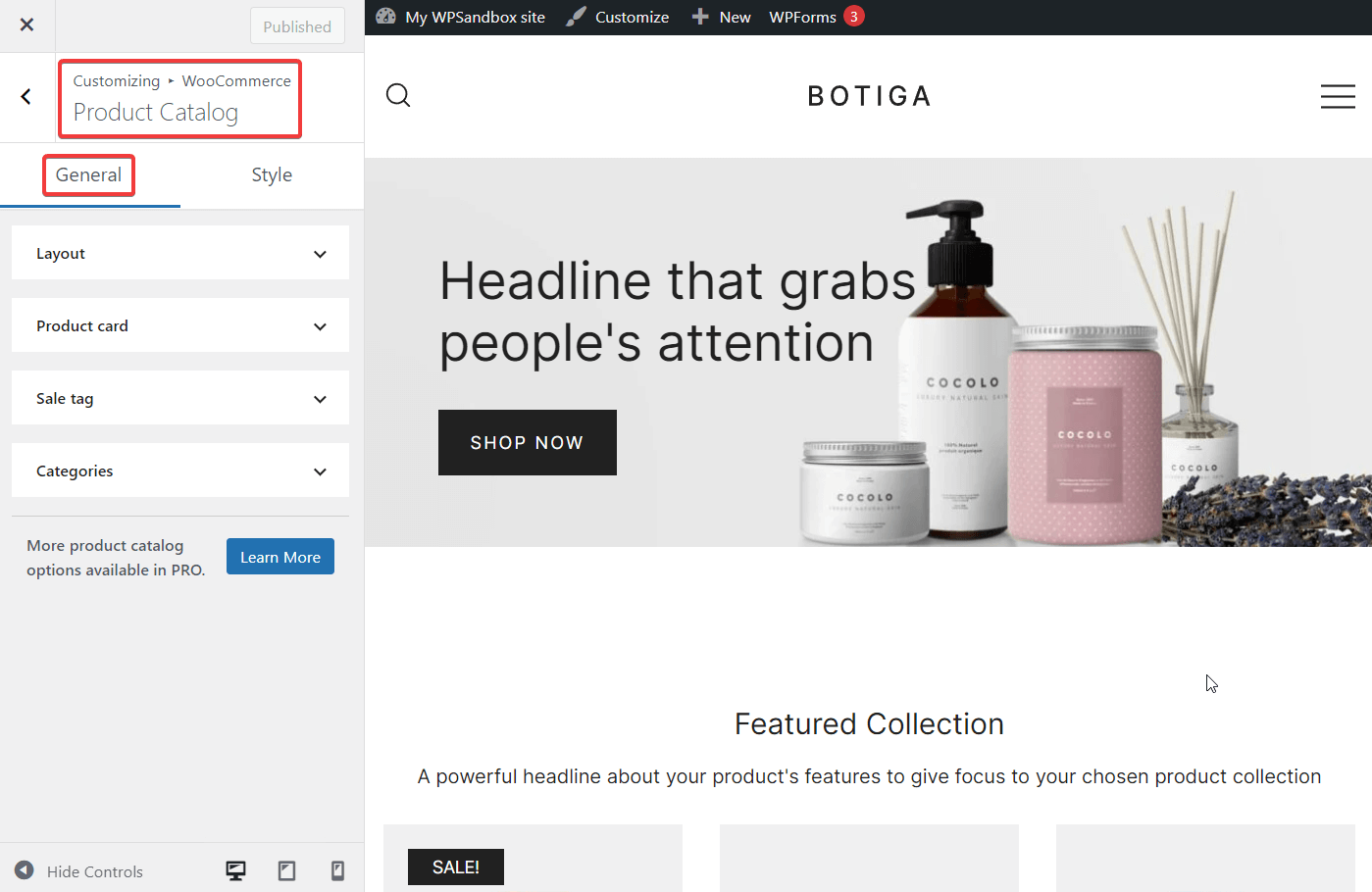1372x892 pixels.
Task: Click the plus icon next to New
Action: tap(700, 17)
